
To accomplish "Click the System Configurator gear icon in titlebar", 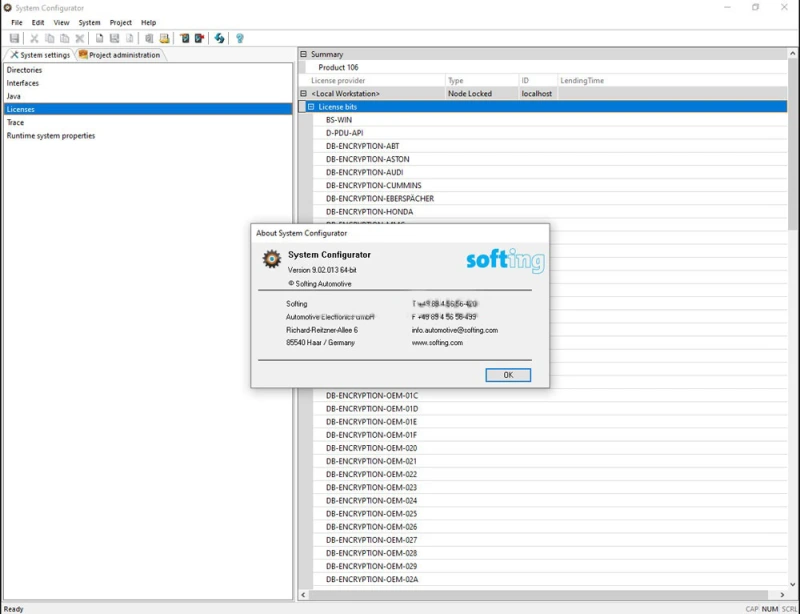I will pos(8,7).
